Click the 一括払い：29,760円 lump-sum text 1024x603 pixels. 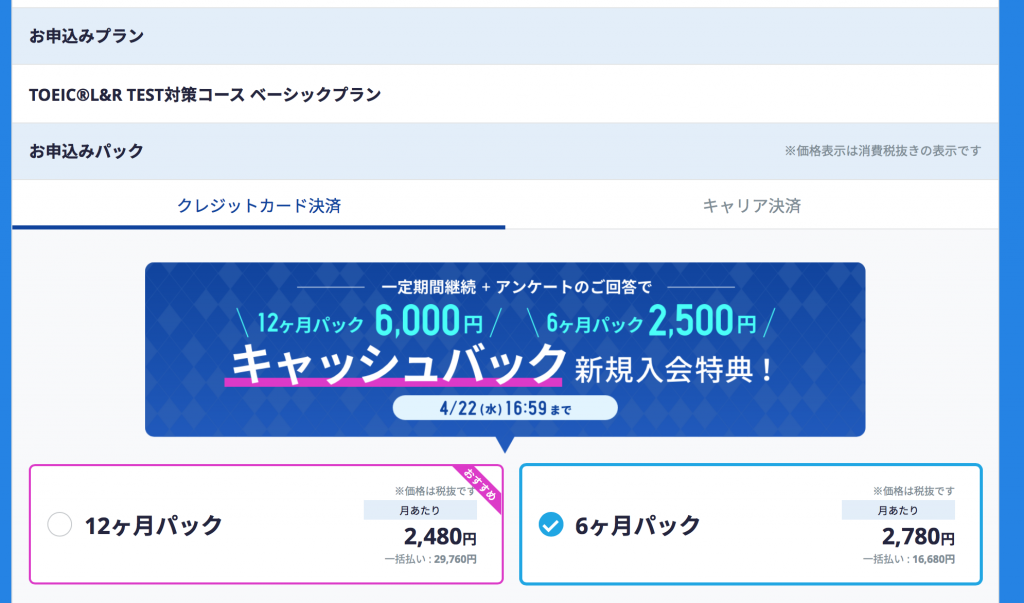(430, 559)
